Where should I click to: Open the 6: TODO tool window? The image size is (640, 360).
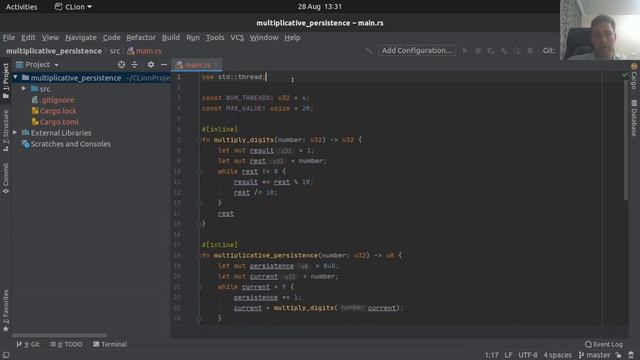click(66, 344)
